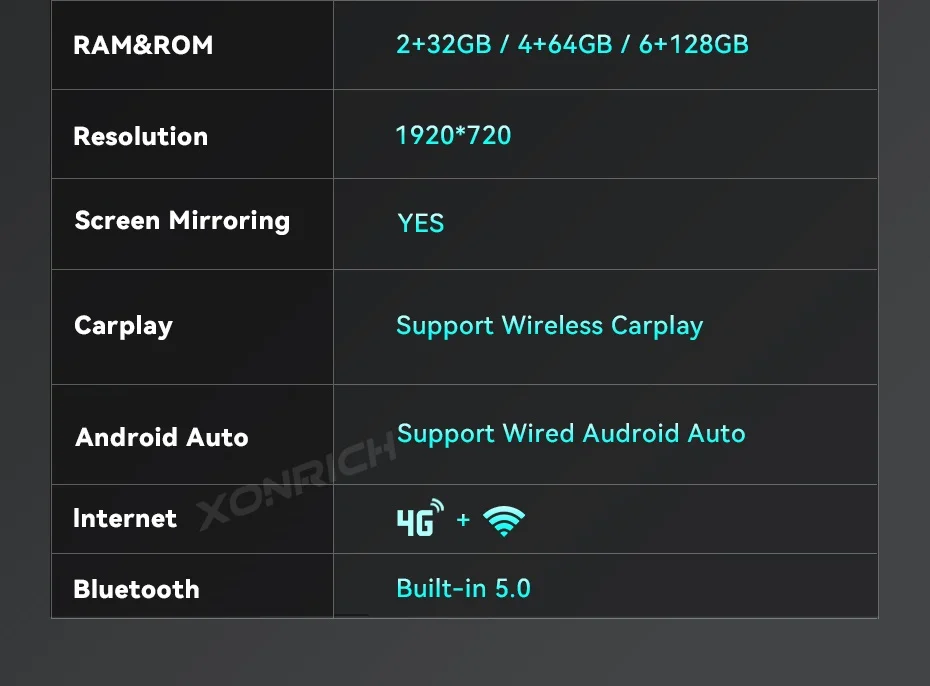Click the 2+32GB / 4+64GB / 6+128GB value
This screenshot has height=686, width=930.
[x=572, y=44]
